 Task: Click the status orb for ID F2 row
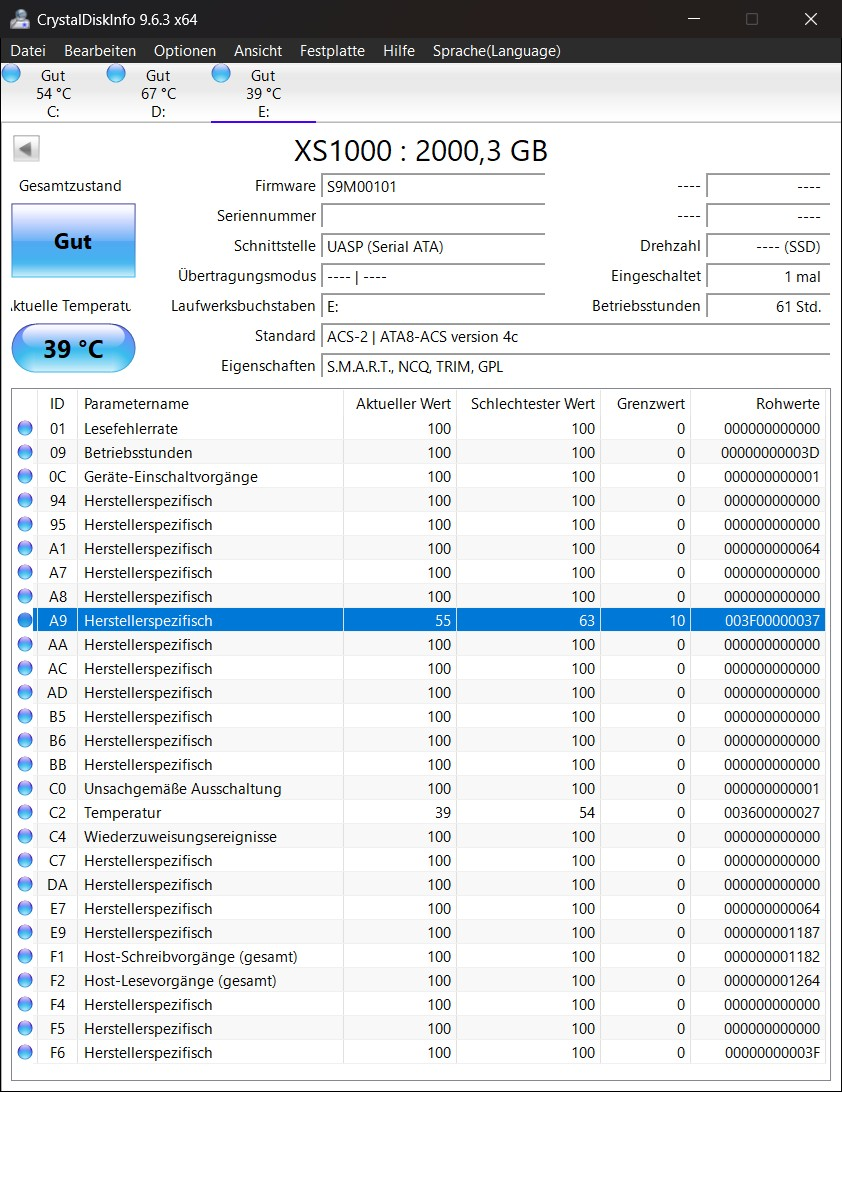pos(25,981)
